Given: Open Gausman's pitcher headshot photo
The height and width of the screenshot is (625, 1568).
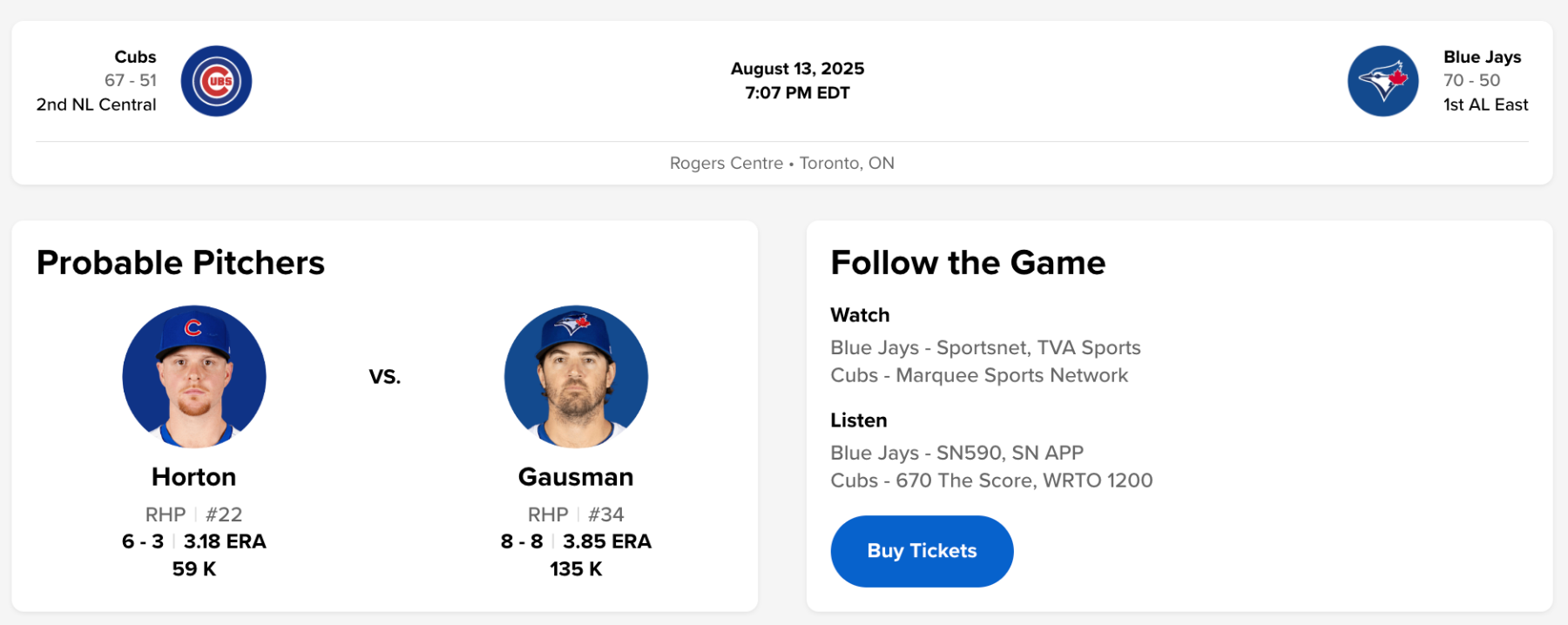Looking at the screenshot, I should 576,376.
